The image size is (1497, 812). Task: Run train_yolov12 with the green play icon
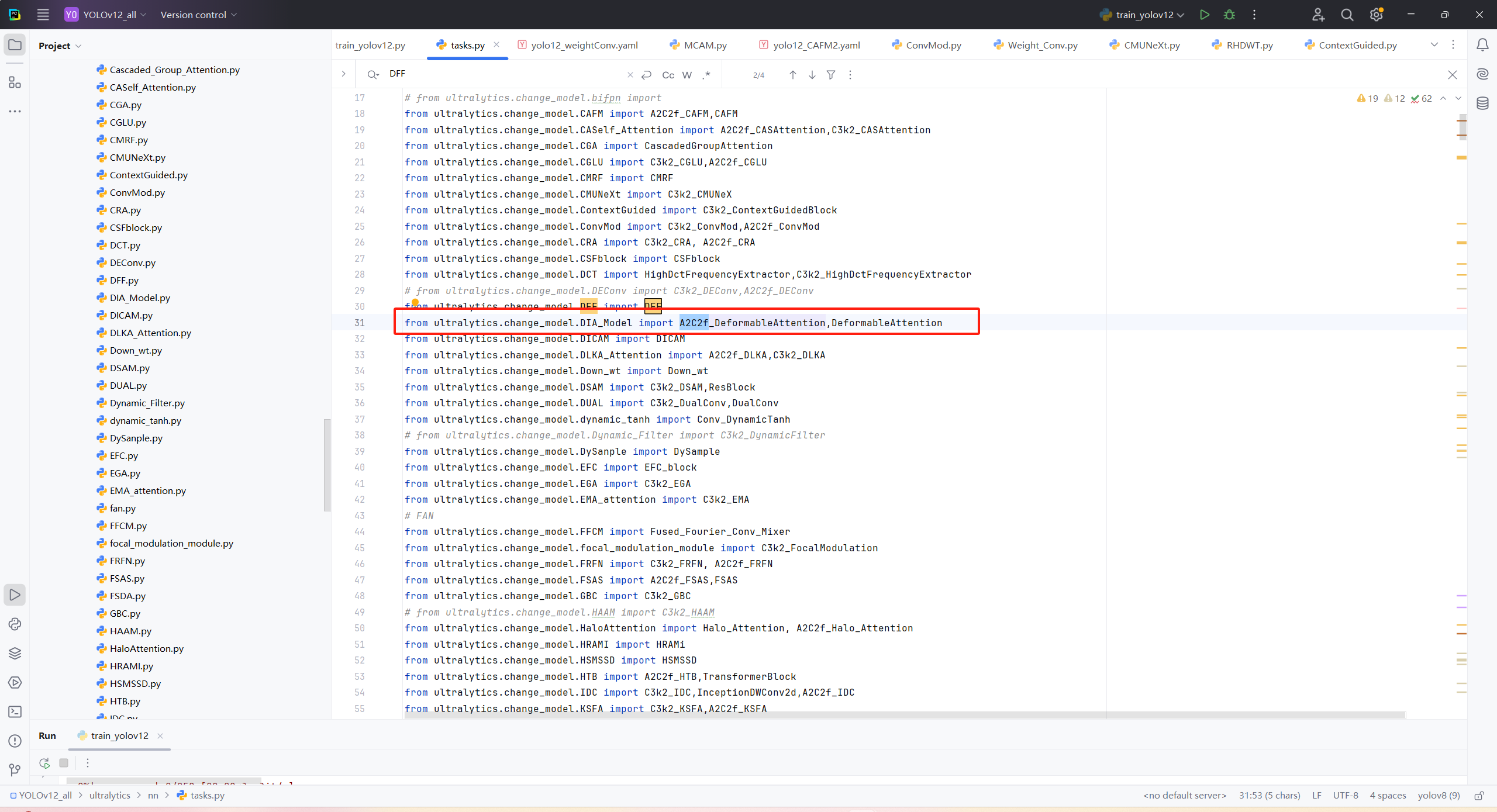tap(1204, 15)
